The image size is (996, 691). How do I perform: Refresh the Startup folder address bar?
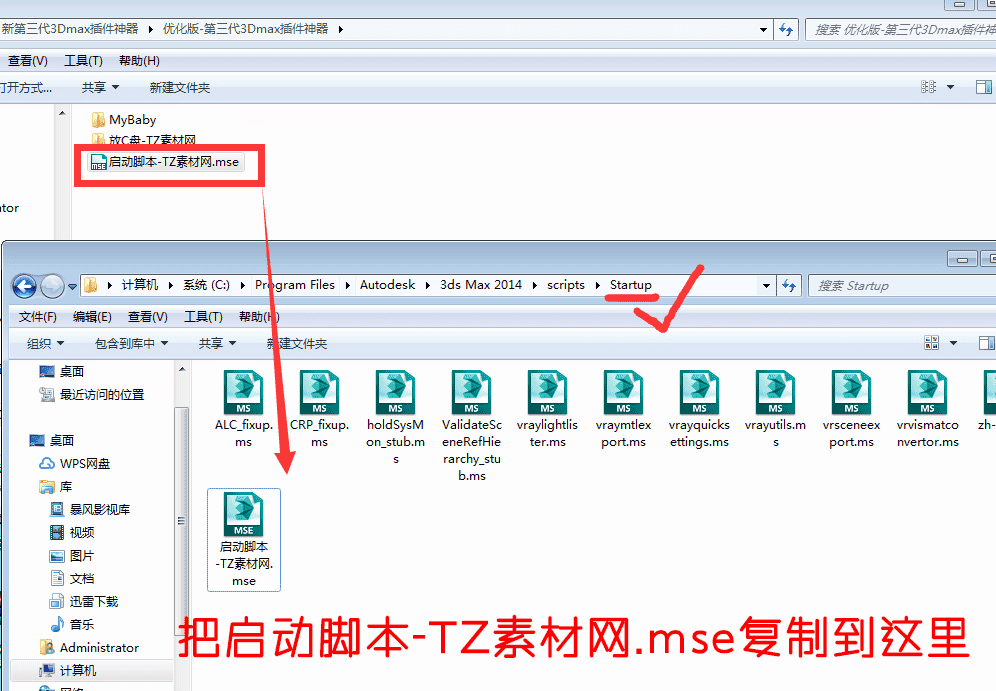(x=789, y=286)
